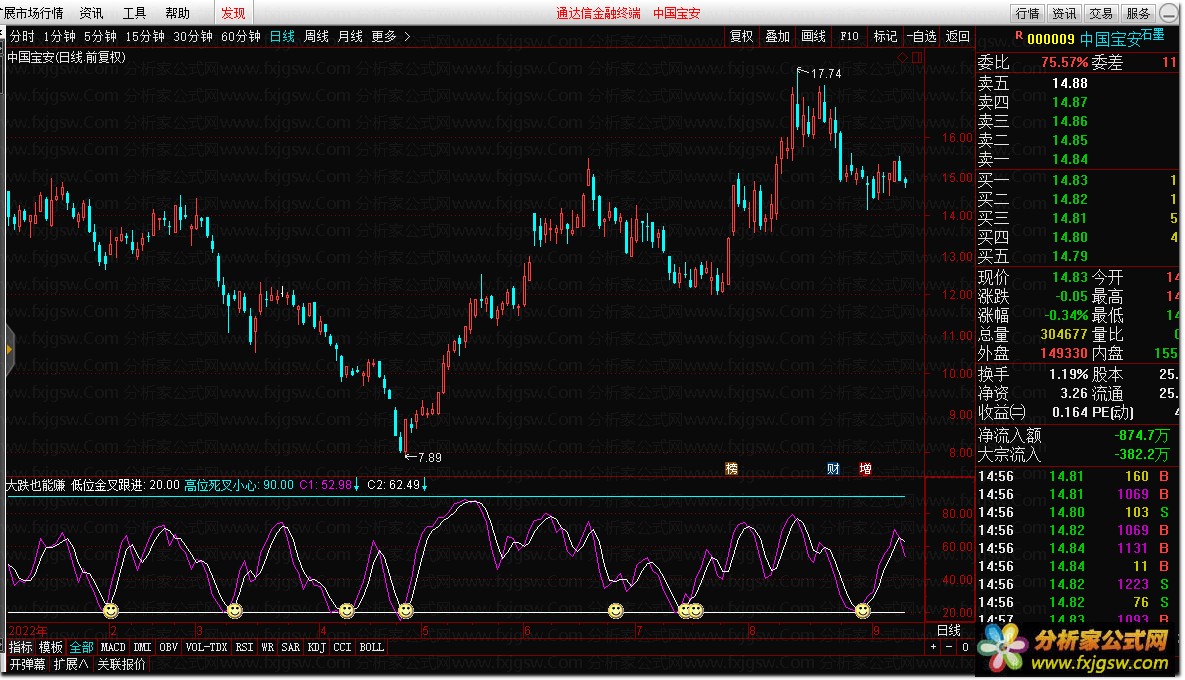This screenshot has width=1185, height=680.
Task: Click the red 增 marker on the chart
Action: tap(865, 468)
